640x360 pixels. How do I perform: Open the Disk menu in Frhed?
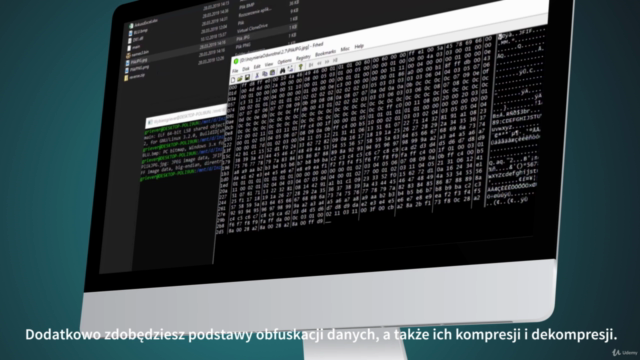coord(246,68)
